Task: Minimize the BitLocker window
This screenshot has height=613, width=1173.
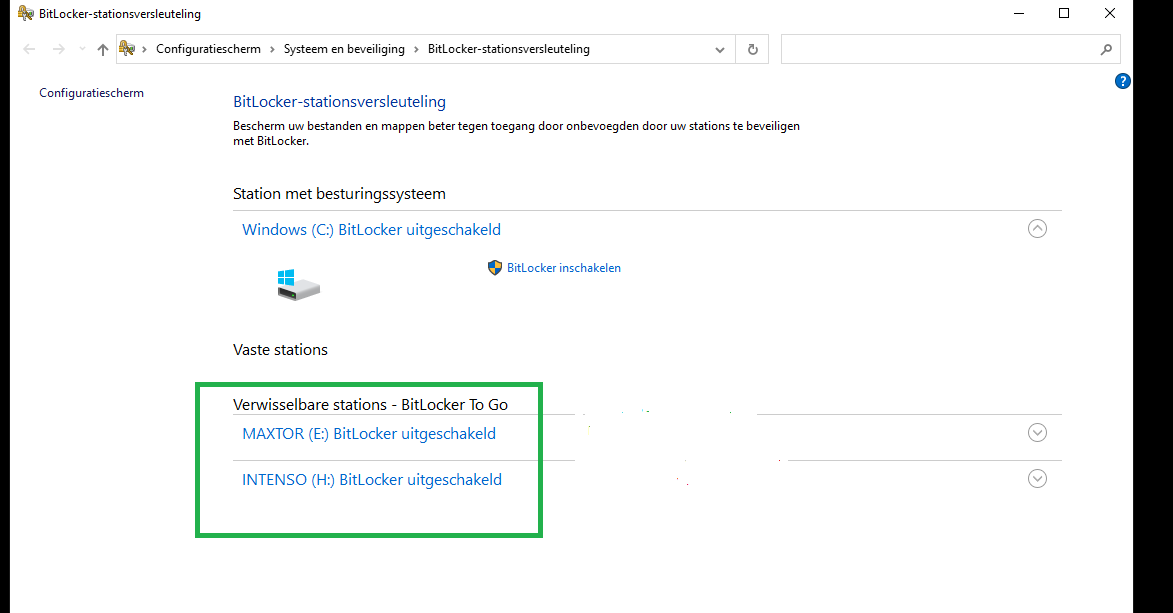Action: click(x=1018, y=13)
